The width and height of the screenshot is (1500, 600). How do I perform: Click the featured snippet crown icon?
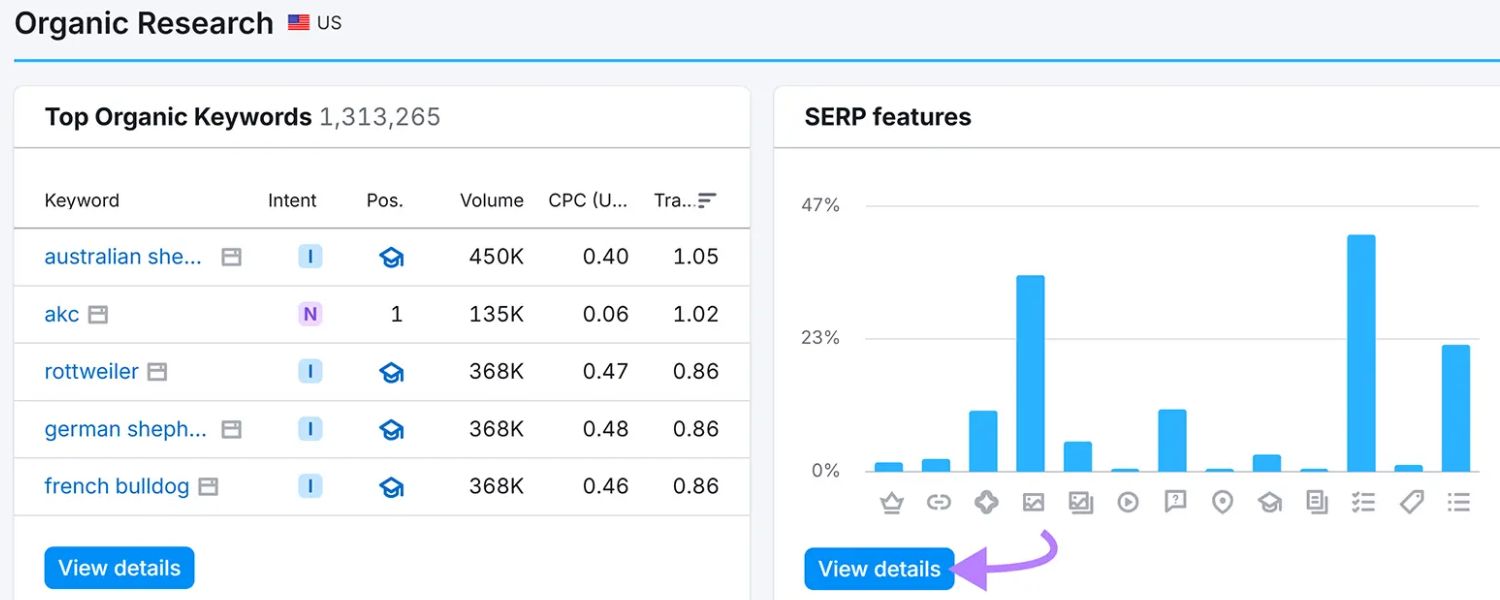click(x=891, y=502)
